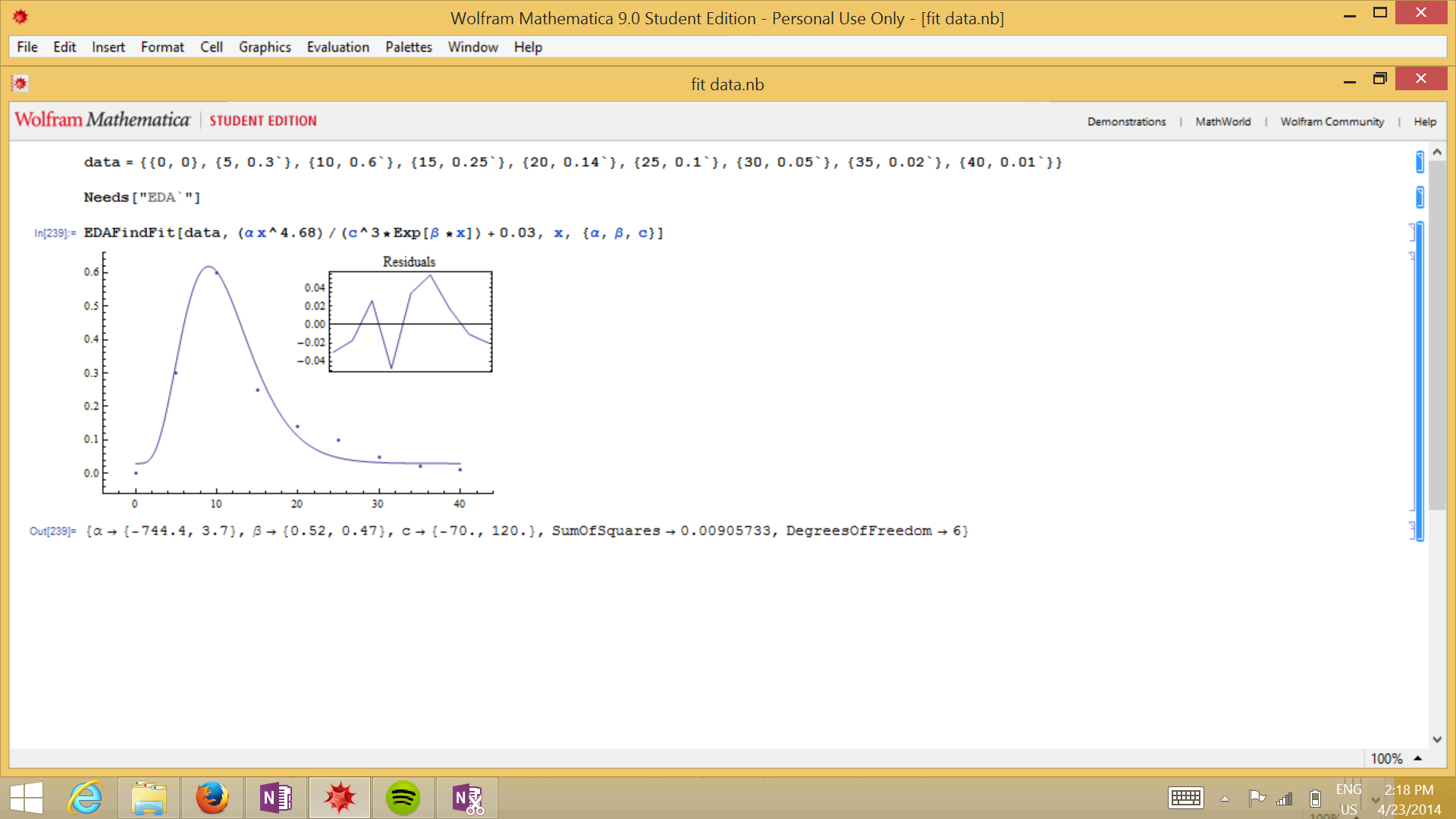The height and width of the screenshot is (819, 1456).
Task: Open OneNote clipping tool from taskbar
Action: [467, 798]
